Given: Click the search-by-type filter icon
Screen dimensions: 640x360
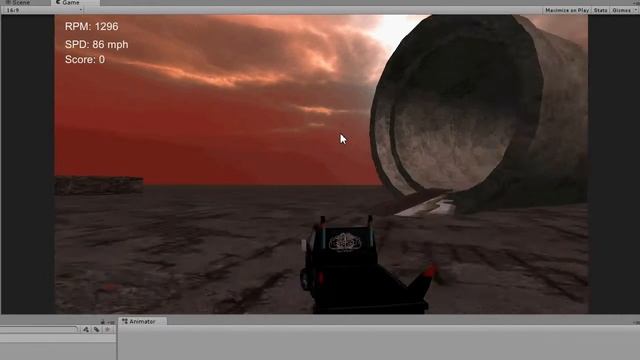Looking at the screenshot, I should click(86, 329).
